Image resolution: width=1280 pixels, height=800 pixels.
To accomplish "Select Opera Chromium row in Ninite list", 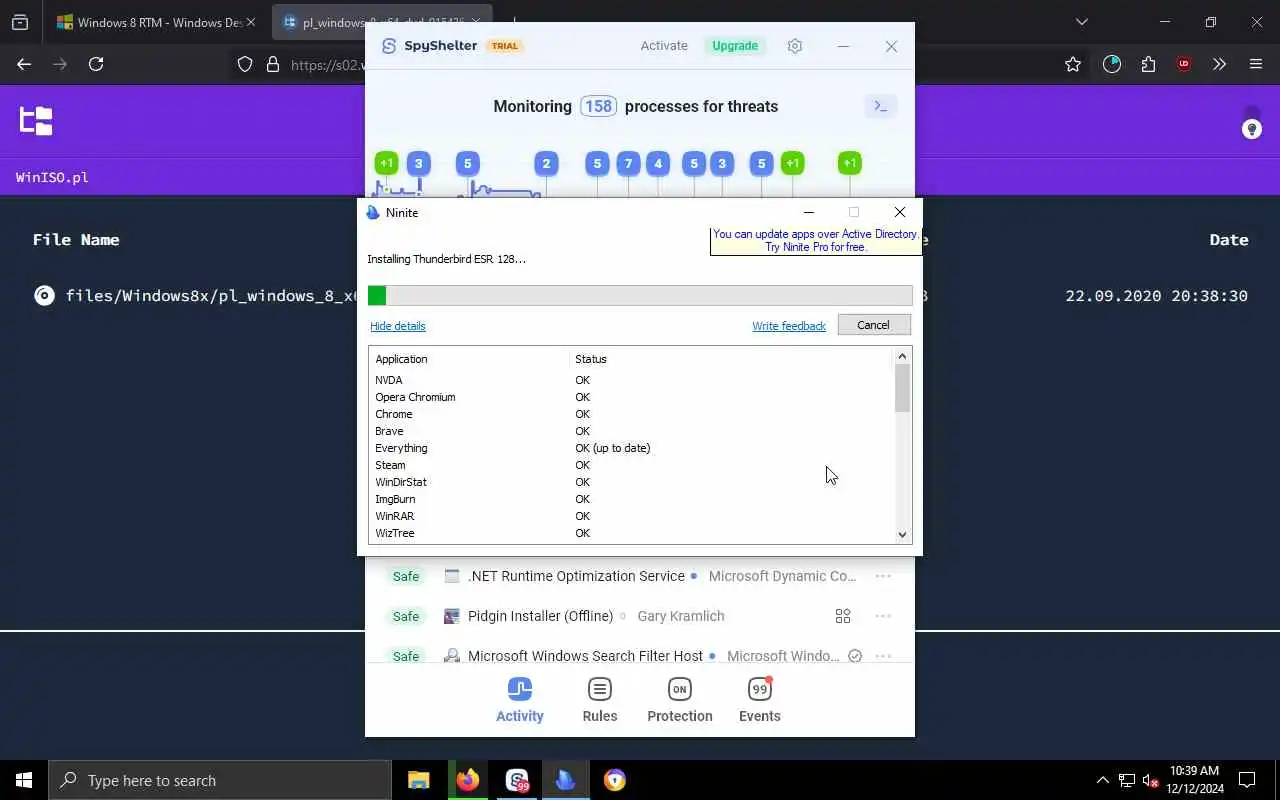I will pyautogui.click(x=631, y=397).
